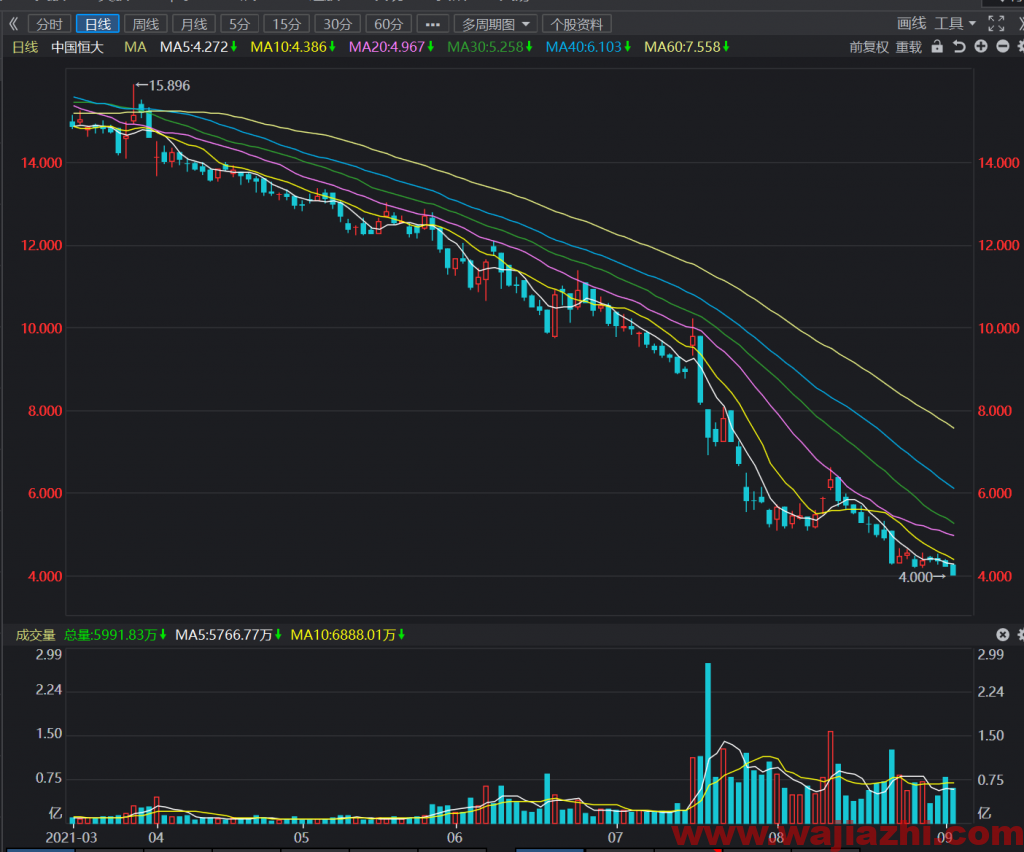Select the MA60:7.558 indicator value
Viewport: 1024px width, 852px height.
(686, 47)
